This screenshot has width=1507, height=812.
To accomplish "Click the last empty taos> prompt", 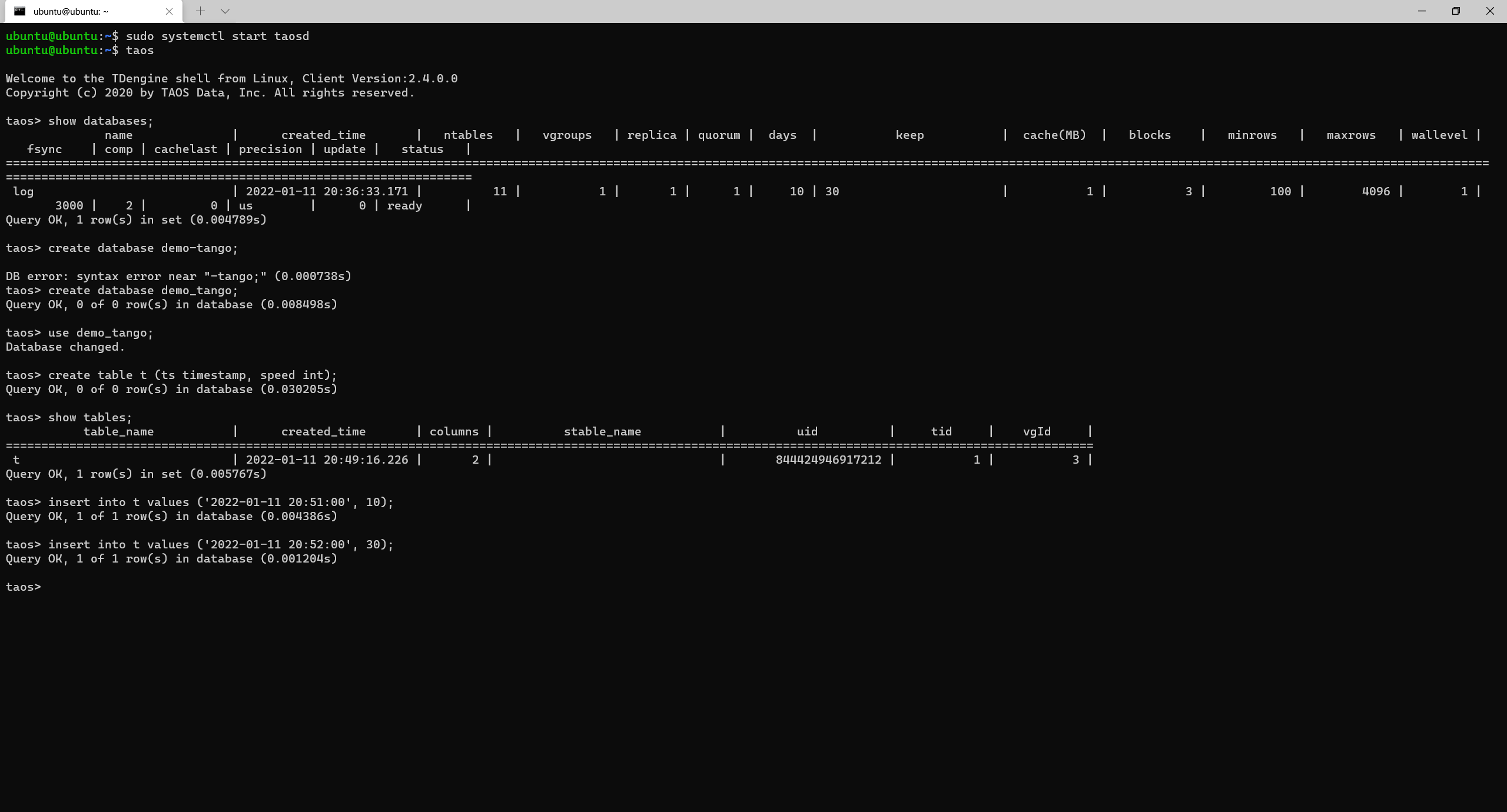I will (x=23, y=587).
